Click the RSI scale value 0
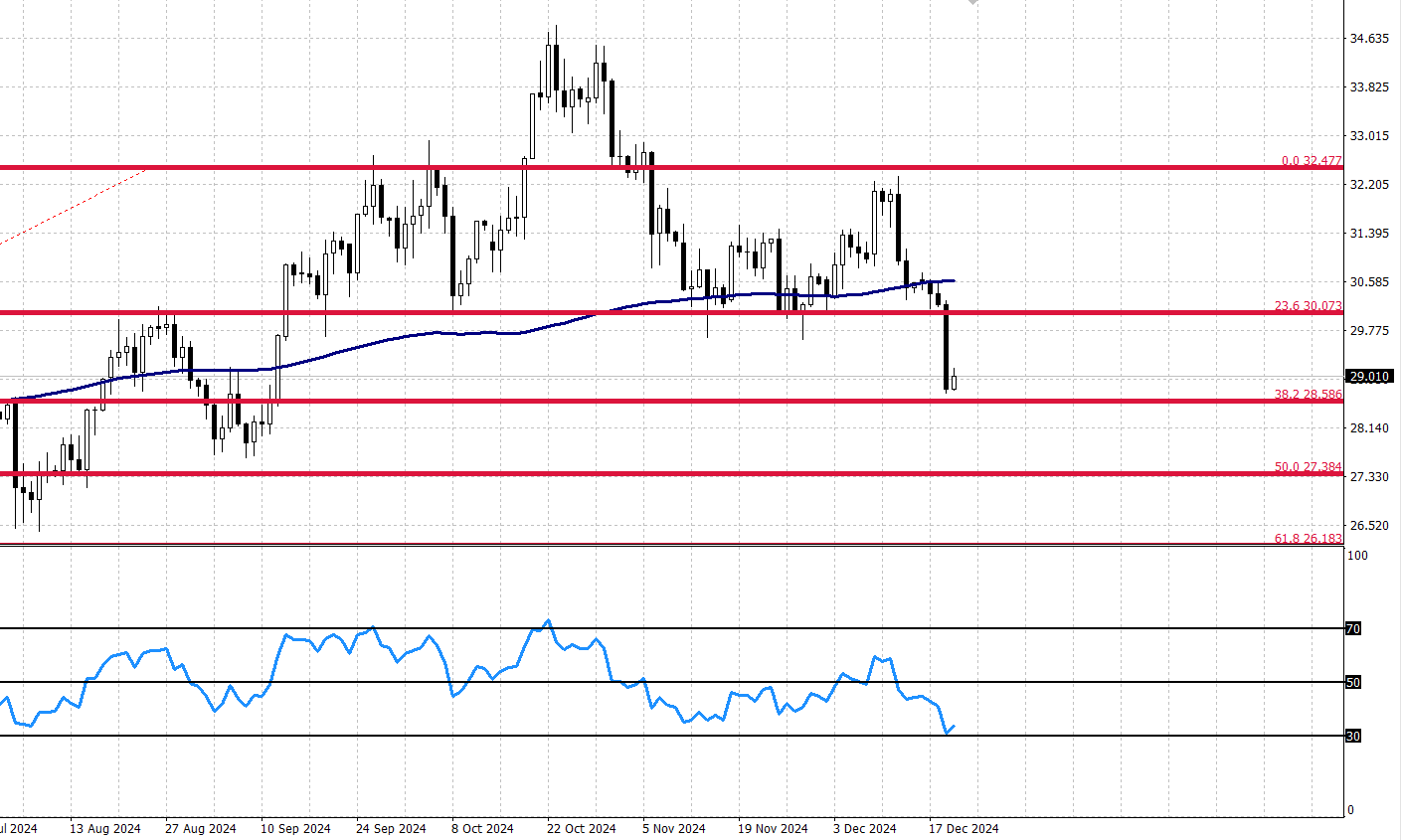 [1350, 810]
